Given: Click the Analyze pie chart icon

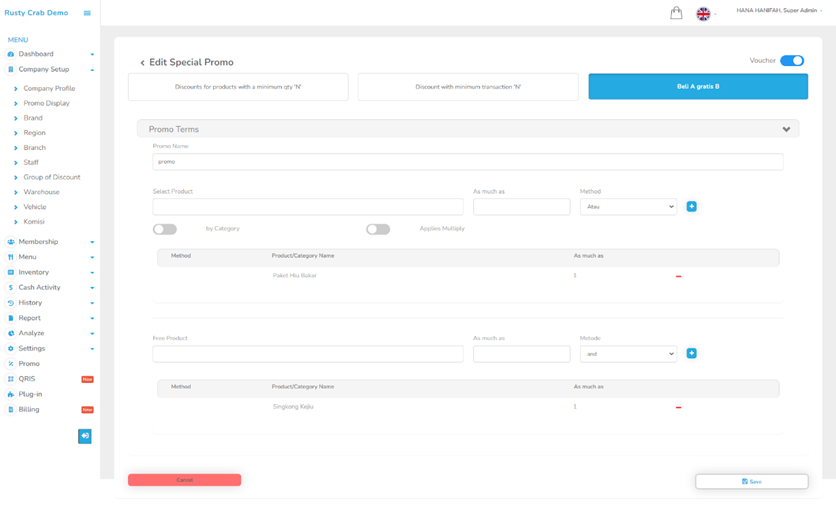Looking at the screenshot, I should click(x=11, y=333).
